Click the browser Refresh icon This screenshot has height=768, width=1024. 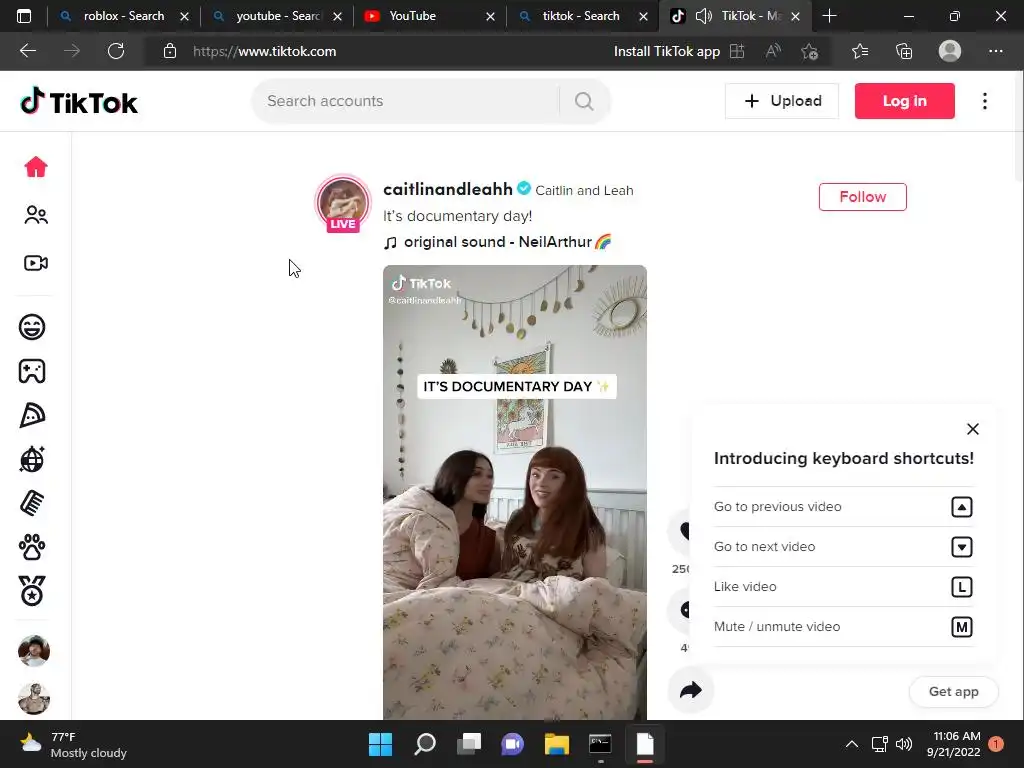(116, 51)
